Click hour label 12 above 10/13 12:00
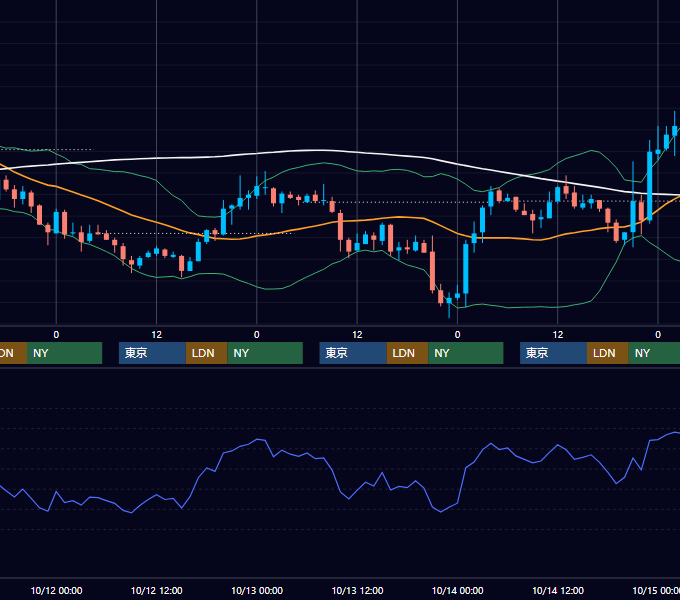Viewport: 680px width, 600px height. [x=357, y=335]
